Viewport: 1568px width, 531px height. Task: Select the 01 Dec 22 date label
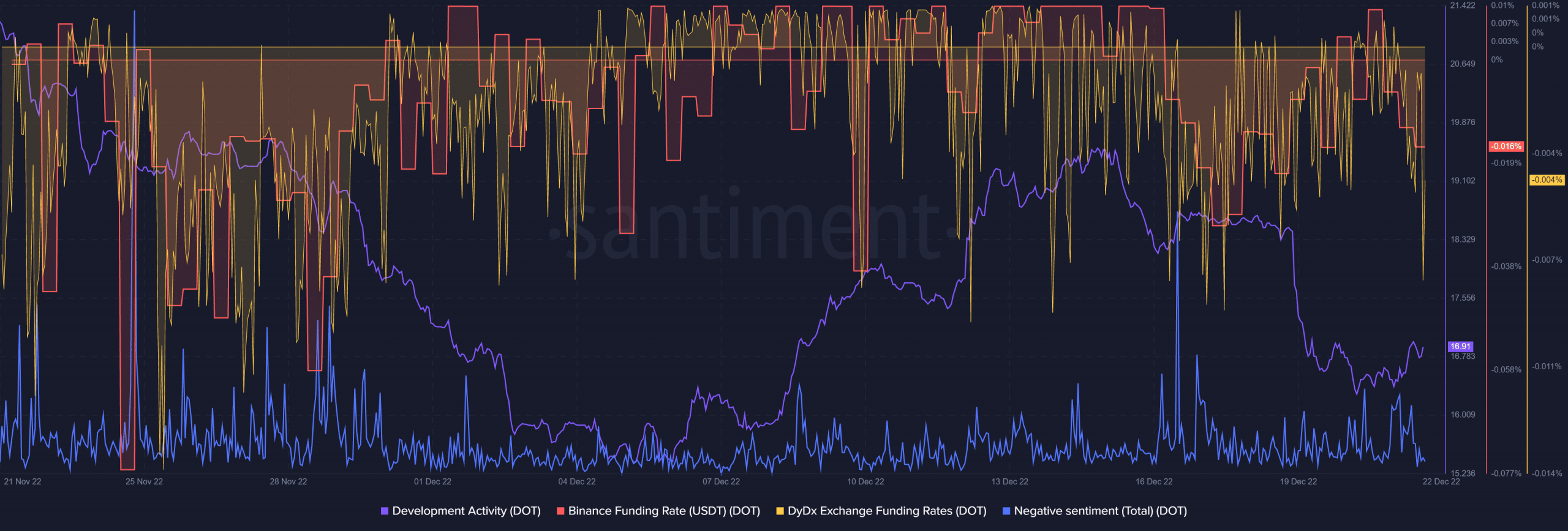(432, 481)
